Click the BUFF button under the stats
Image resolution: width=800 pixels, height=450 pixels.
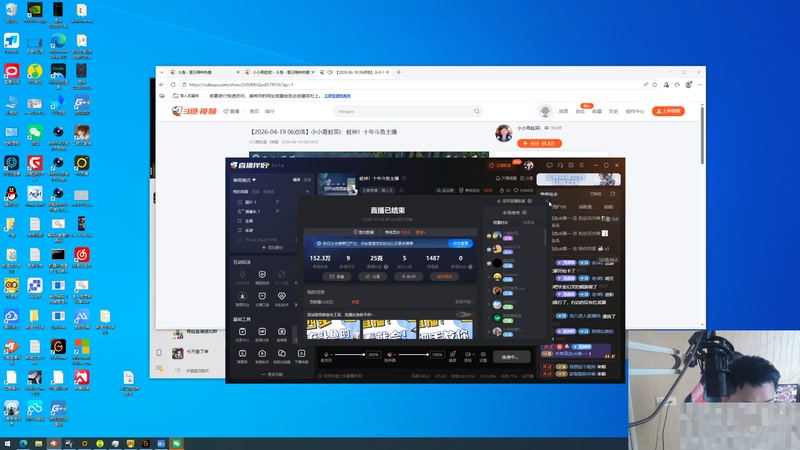[x=408, y=277]
